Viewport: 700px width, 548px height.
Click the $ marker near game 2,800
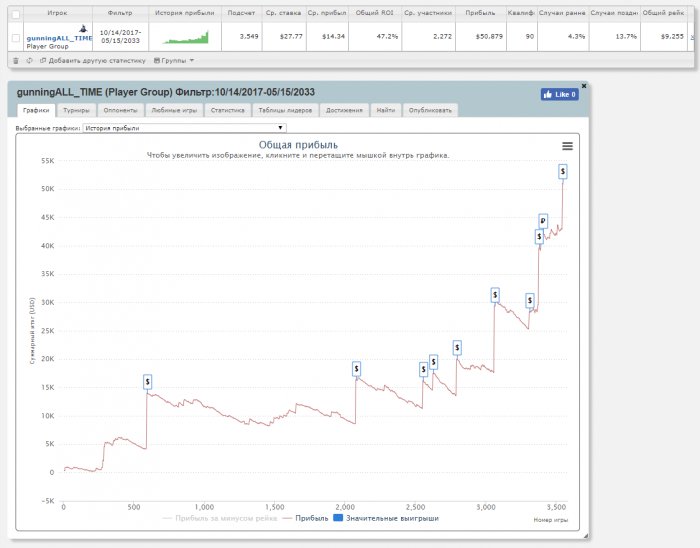coord(457,348)
